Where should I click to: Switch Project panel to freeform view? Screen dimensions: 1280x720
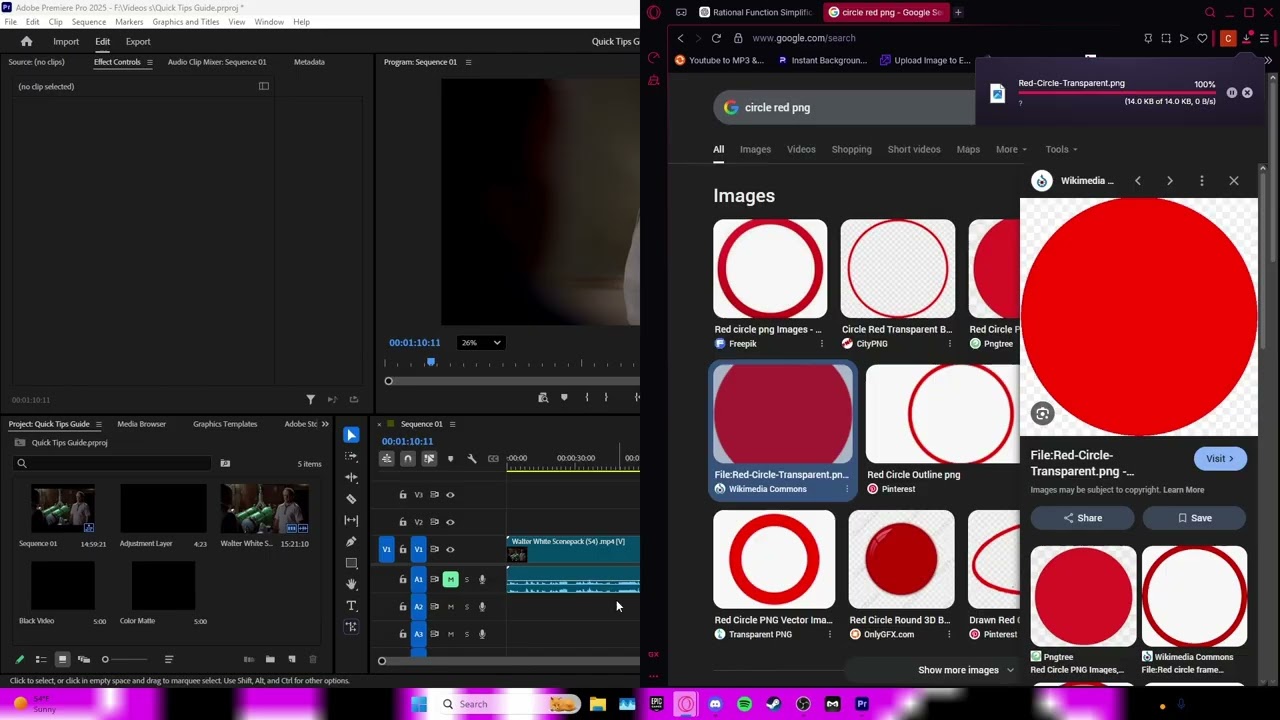84,660
